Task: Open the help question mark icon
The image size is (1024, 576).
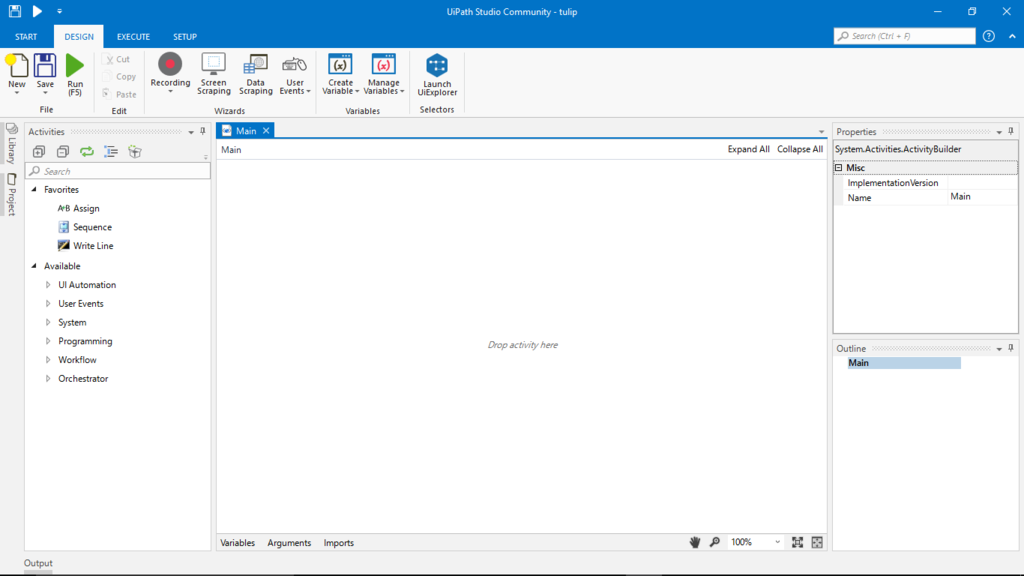Action: tap(989, 36)
